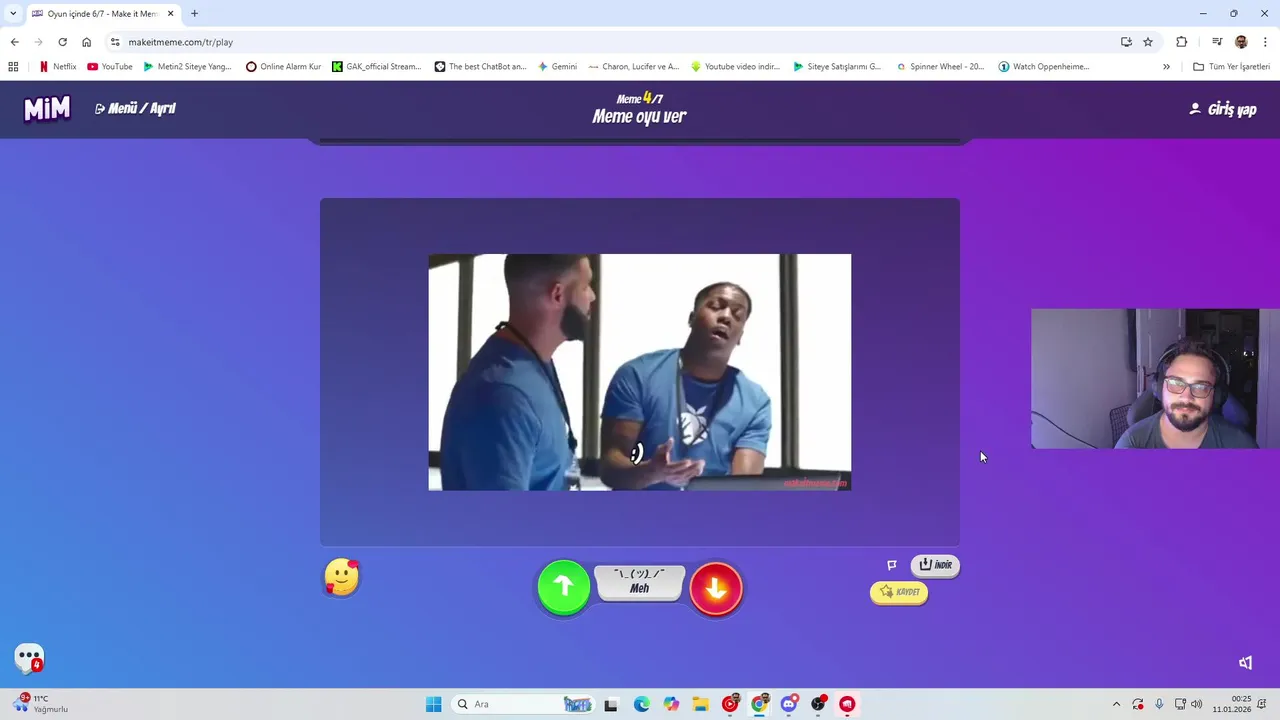Open the Watch Oppenheimer bookmark
The image size is (1280, 720).
coord(1044,67)
